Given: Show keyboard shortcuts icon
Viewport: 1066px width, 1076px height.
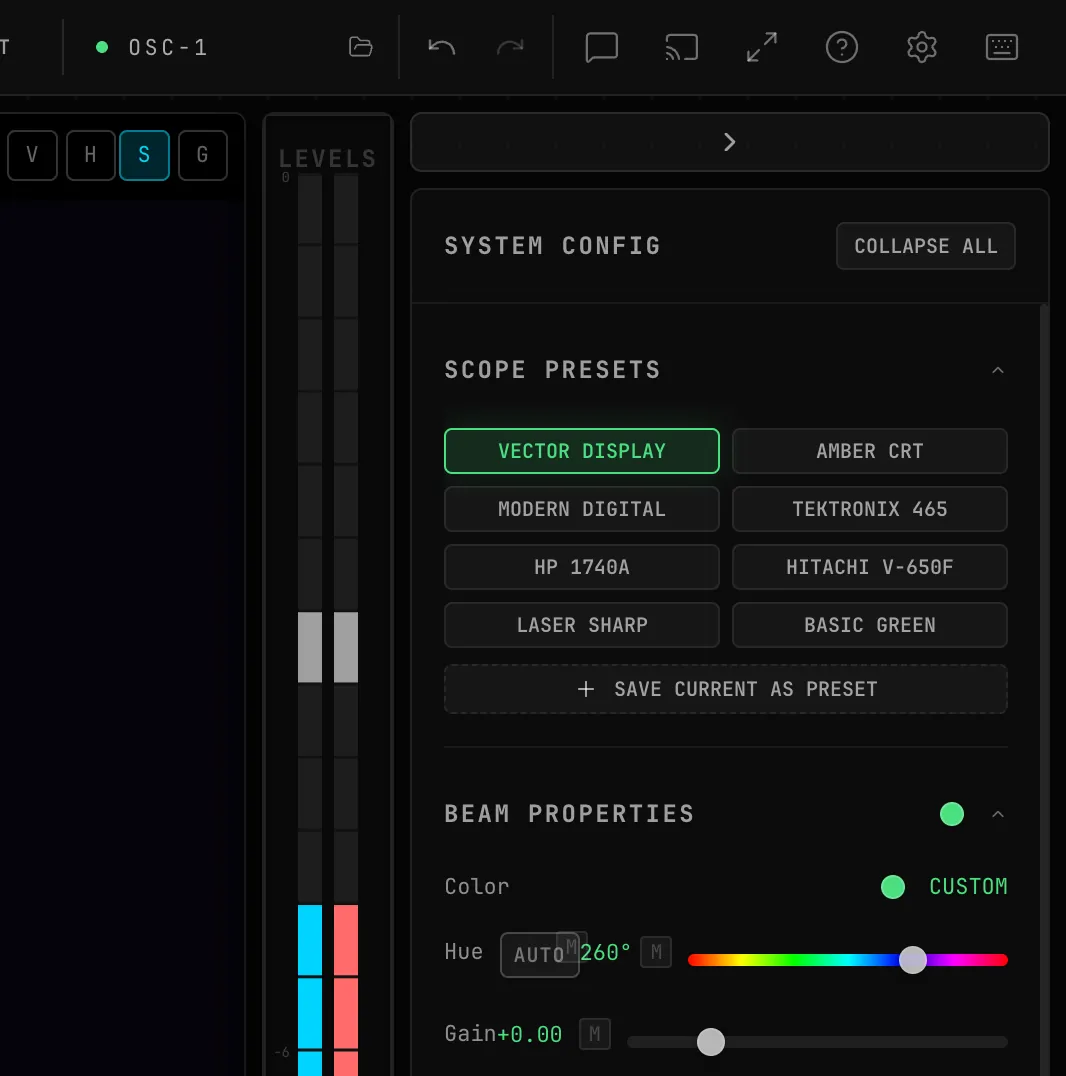Looking at the screenshot, I should click(1001, 47).
